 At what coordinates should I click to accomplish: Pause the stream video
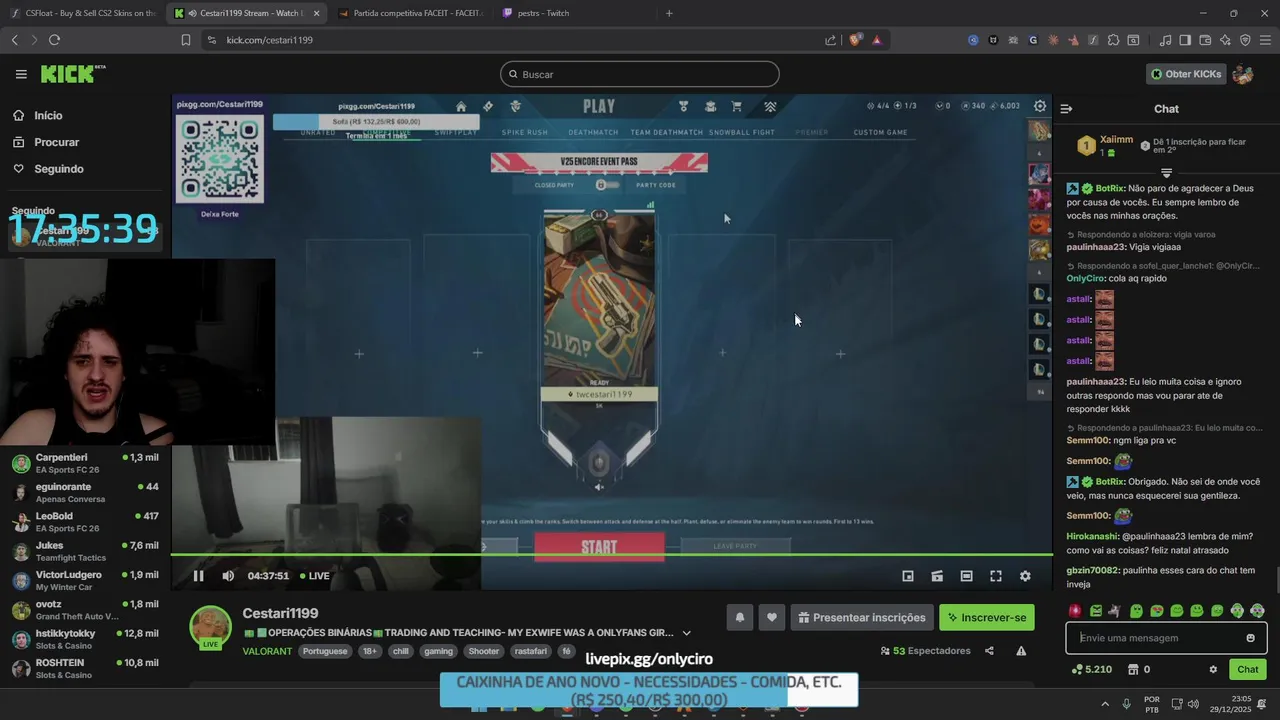coord(198,576)
